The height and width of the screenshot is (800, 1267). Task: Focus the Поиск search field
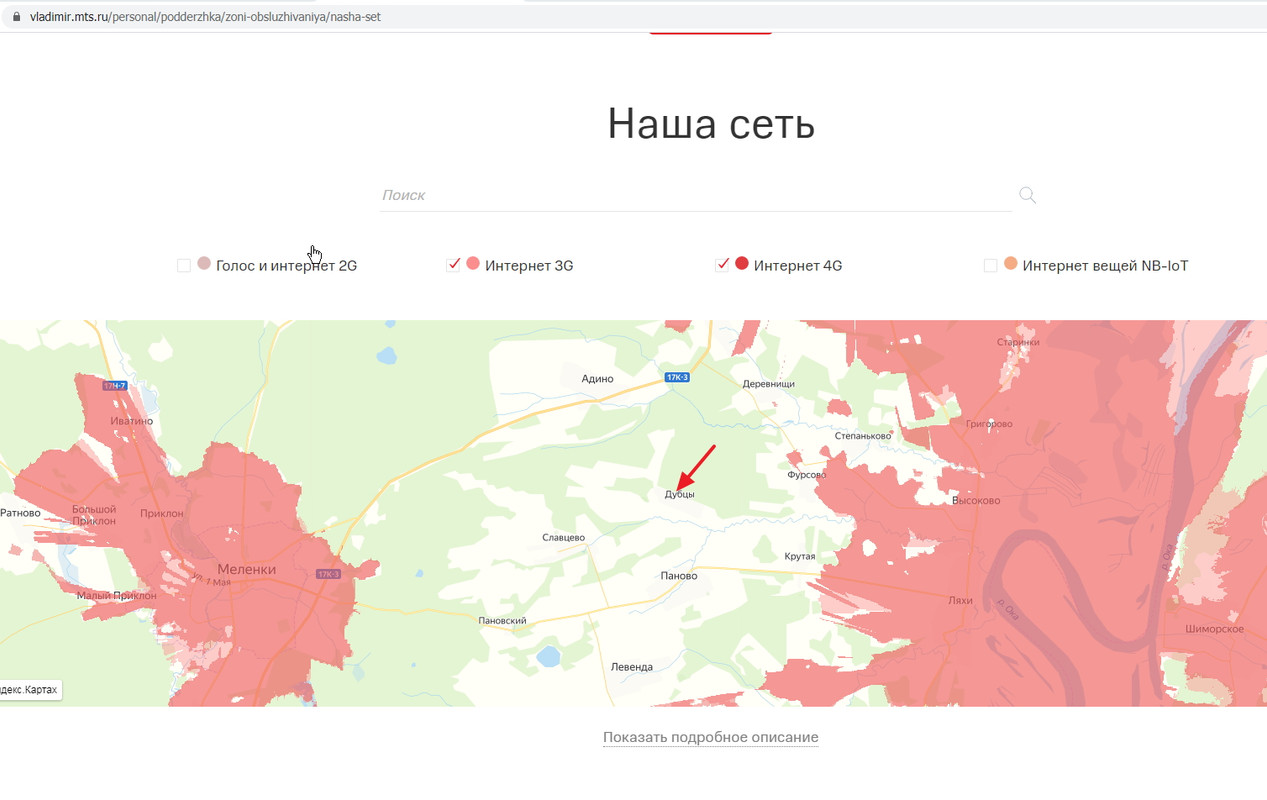pyautogui.click(x=696, y=195)
